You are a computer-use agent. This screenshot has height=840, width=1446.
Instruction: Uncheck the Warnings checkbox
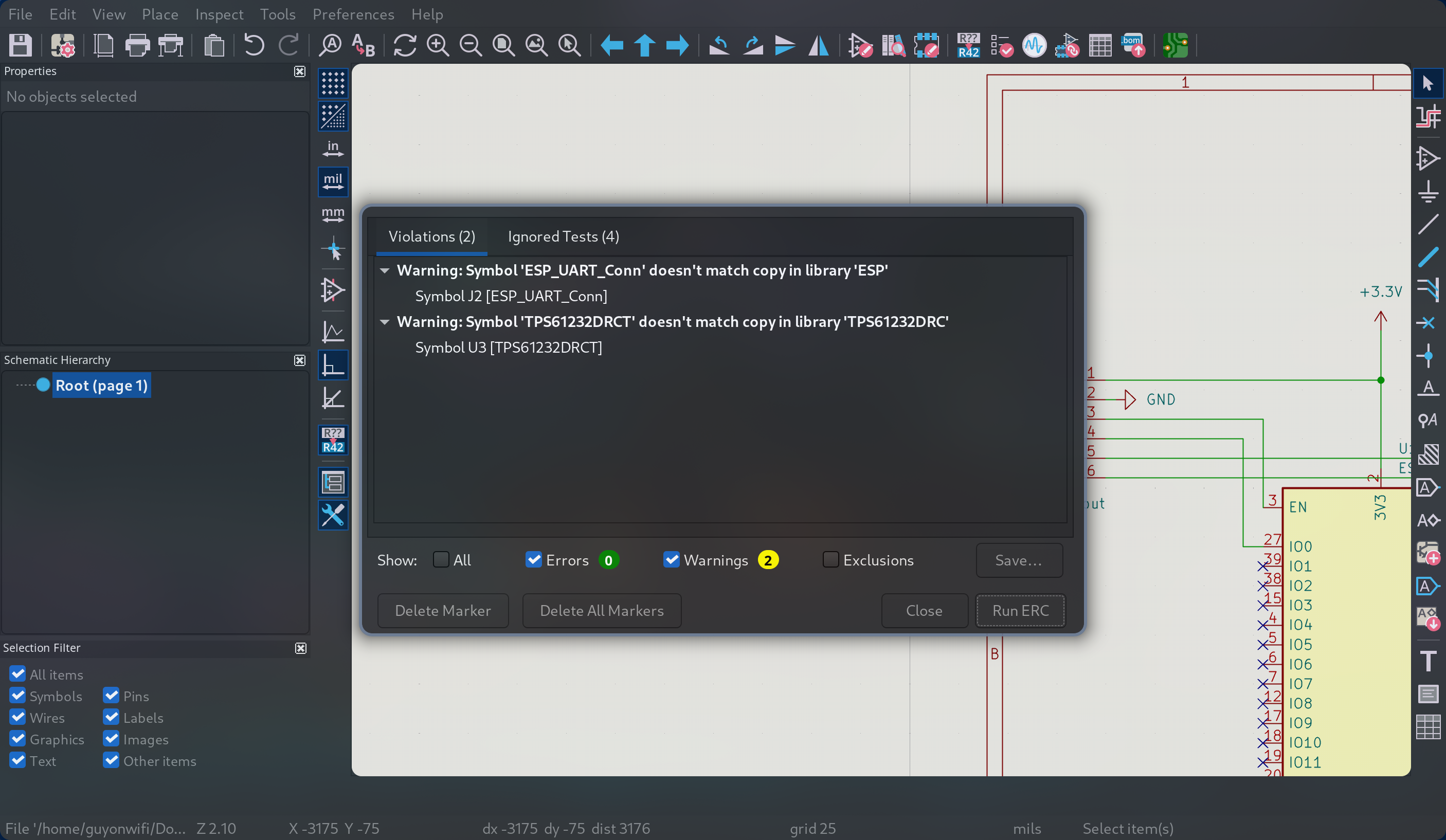click(671, 559)
